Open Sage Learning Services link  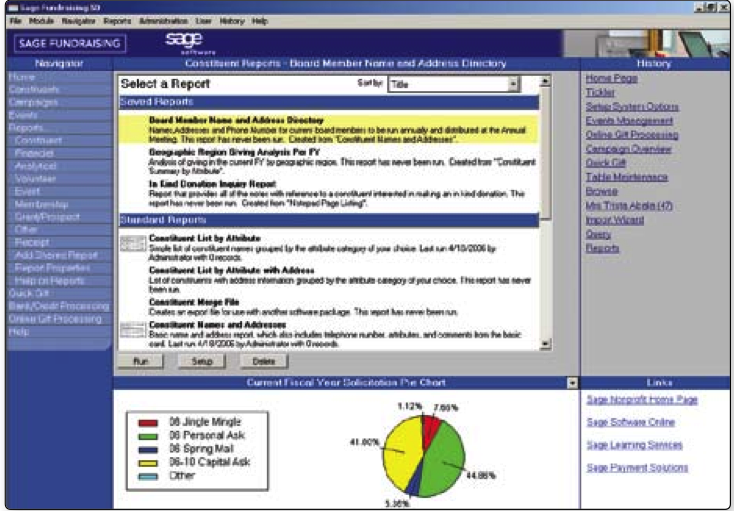(x=634, y=445)
